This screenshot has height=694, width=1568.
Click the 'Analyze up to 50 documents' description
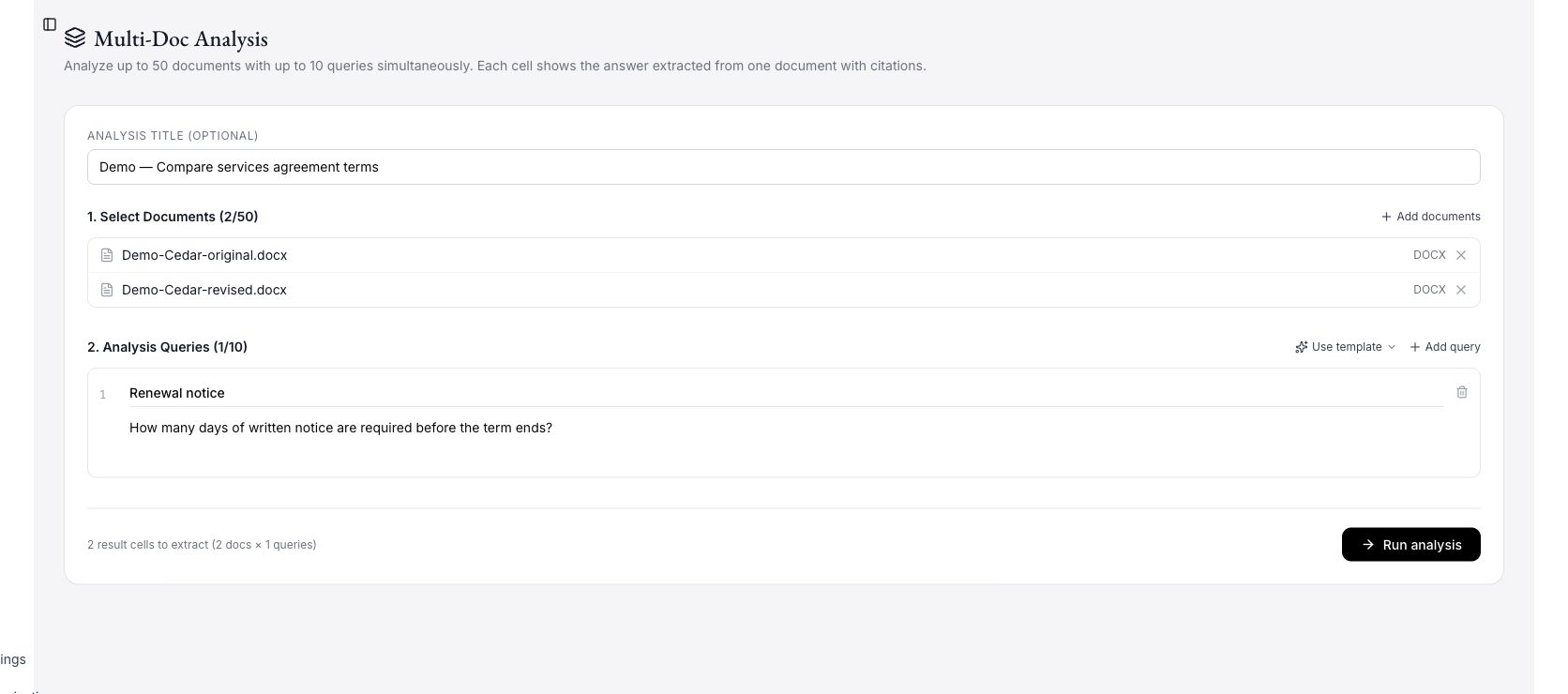tap(495, 66)
